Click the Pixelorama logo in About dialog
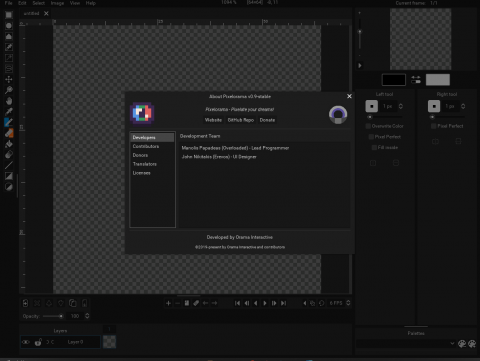This screenshot has height=361, width=480. click(142, 114)
